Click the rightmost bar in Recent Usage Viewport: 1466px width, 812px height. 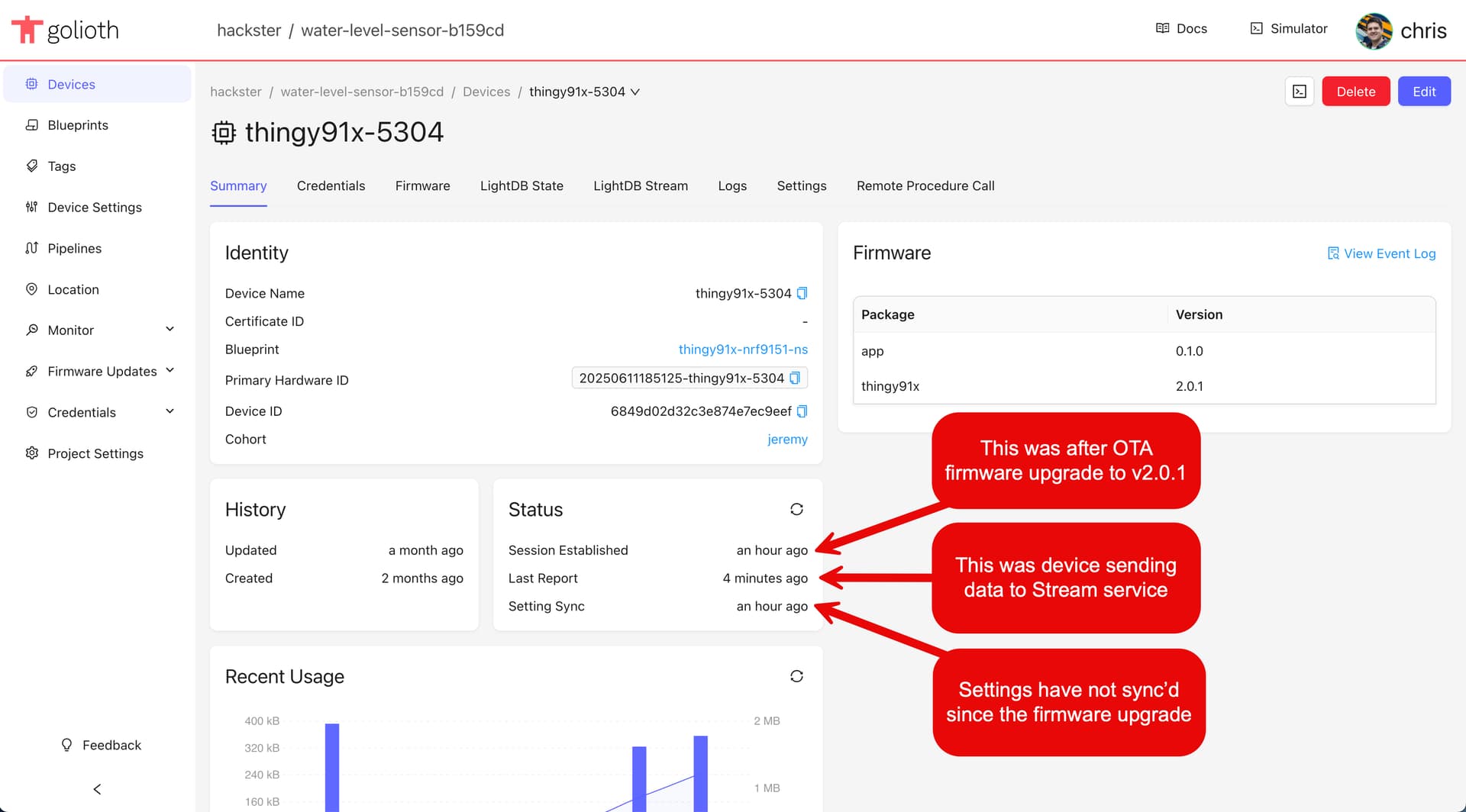point(700,773)
